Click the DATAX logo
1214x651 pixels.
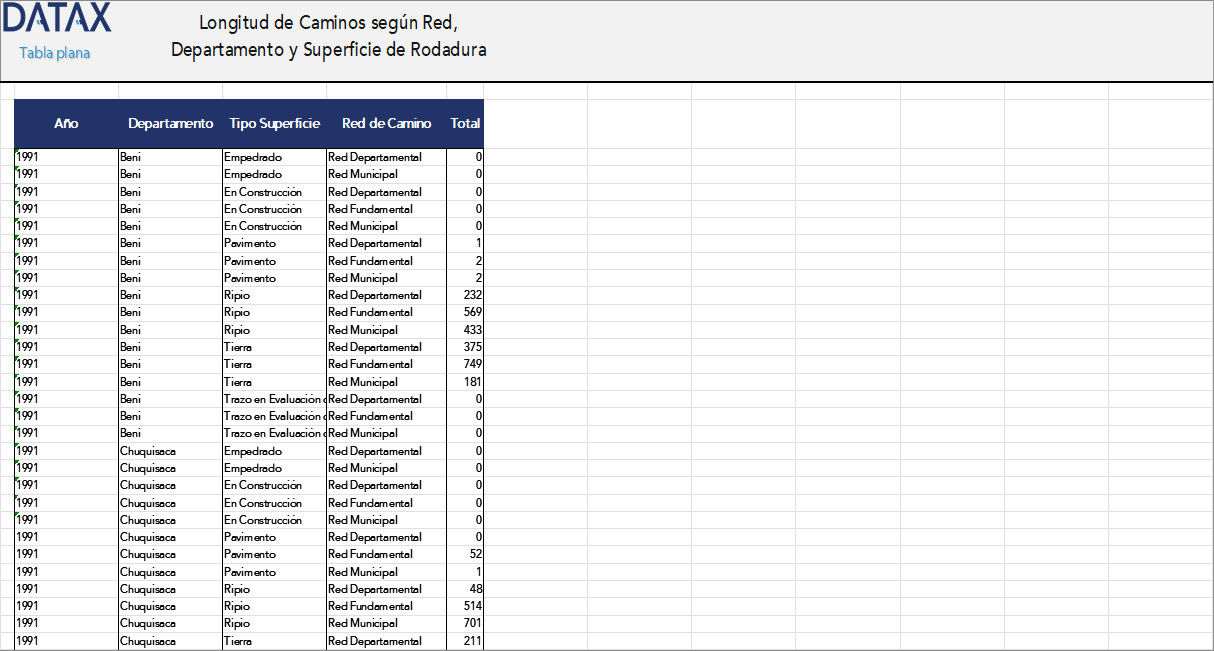[56, 18]
